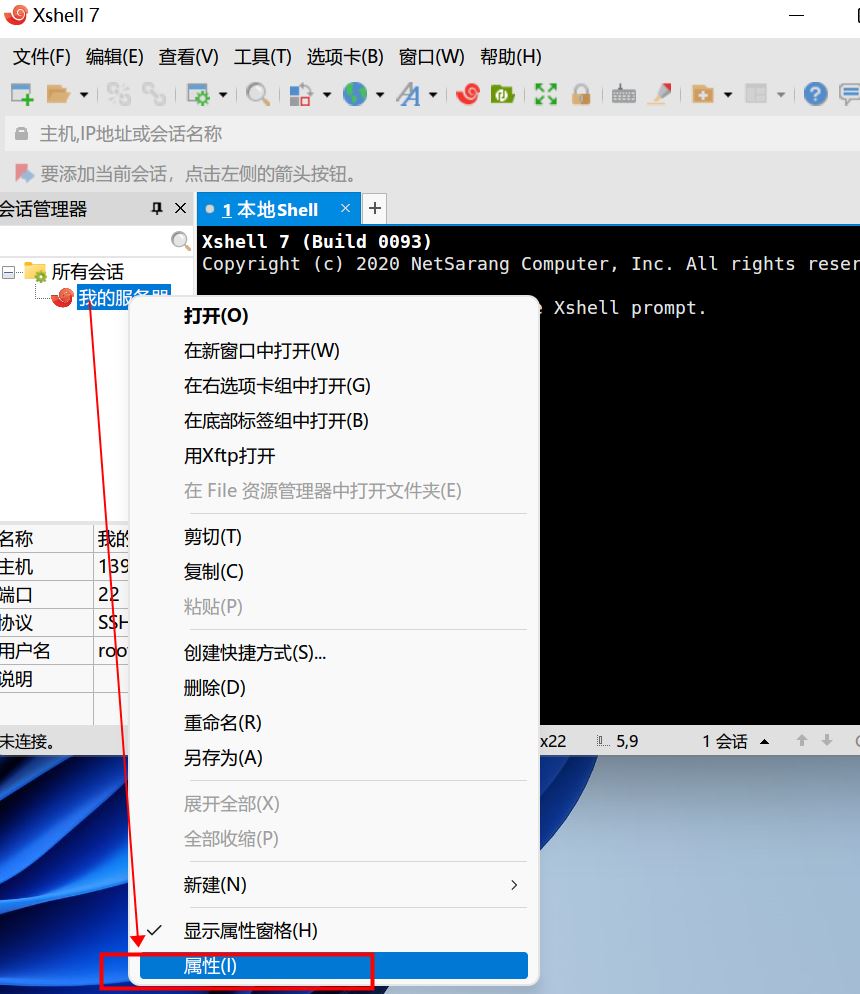Screen dimensions: 860x994
Task: Expand the Properties icon dropdown arrow
Action: point(223,95)
